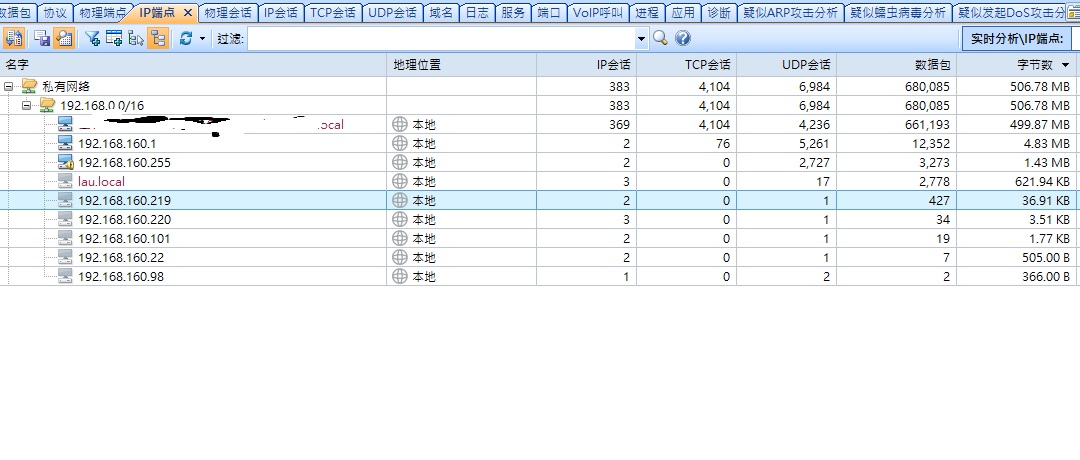Open the 诊断 tab

coord(719,12)
